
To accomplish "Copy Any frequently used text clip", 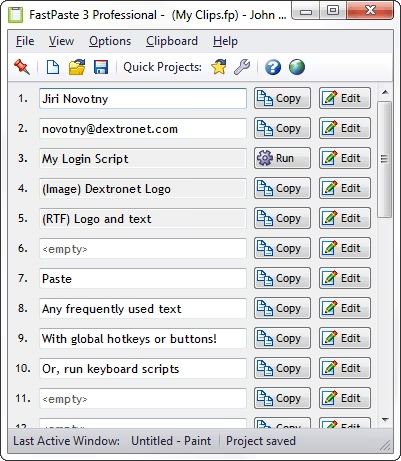I will (x=282, y=308).
